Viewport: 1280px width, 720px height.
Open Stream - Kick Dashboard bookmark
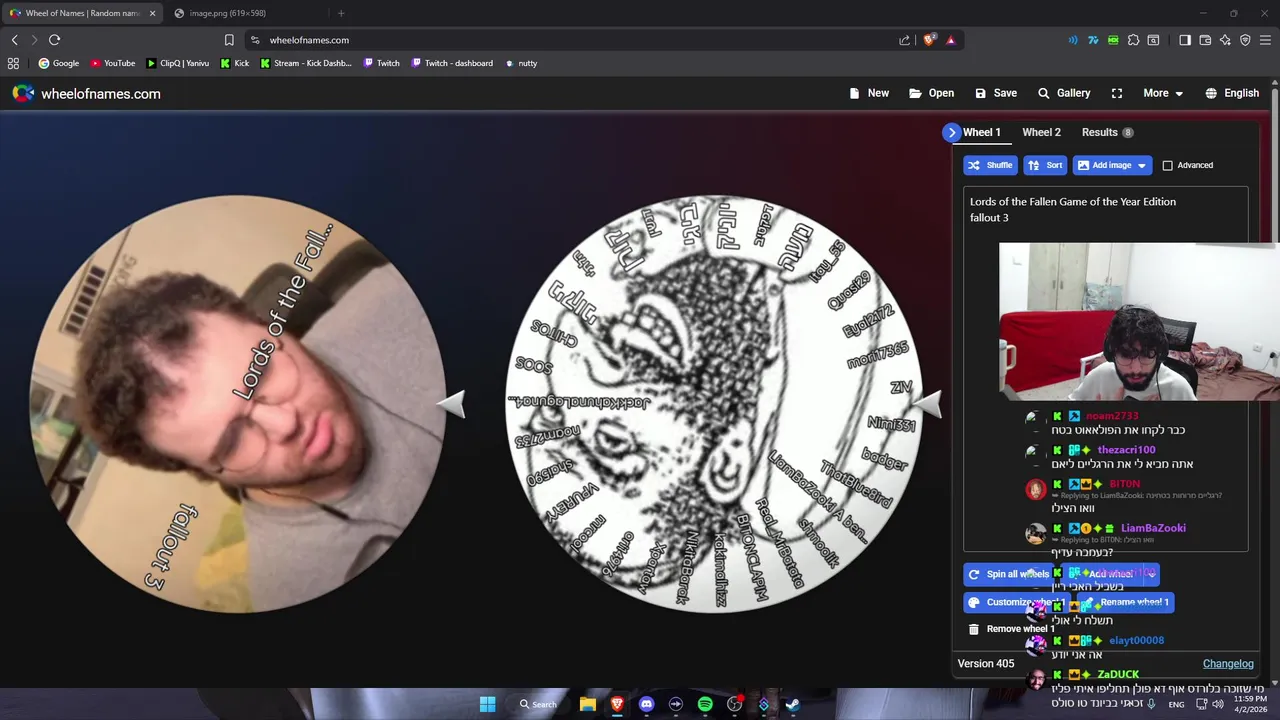click(x=306, y=63)
